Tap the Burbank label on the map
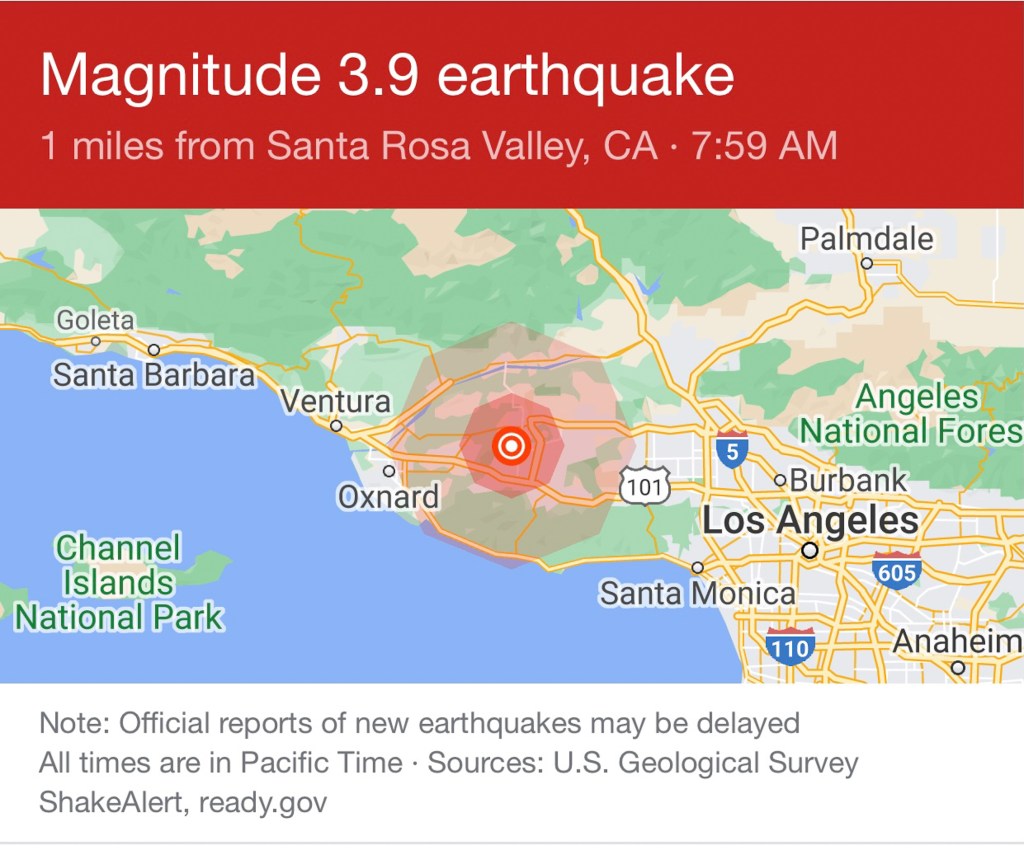This screenshot has width=1024, height=855. [848, 480]
